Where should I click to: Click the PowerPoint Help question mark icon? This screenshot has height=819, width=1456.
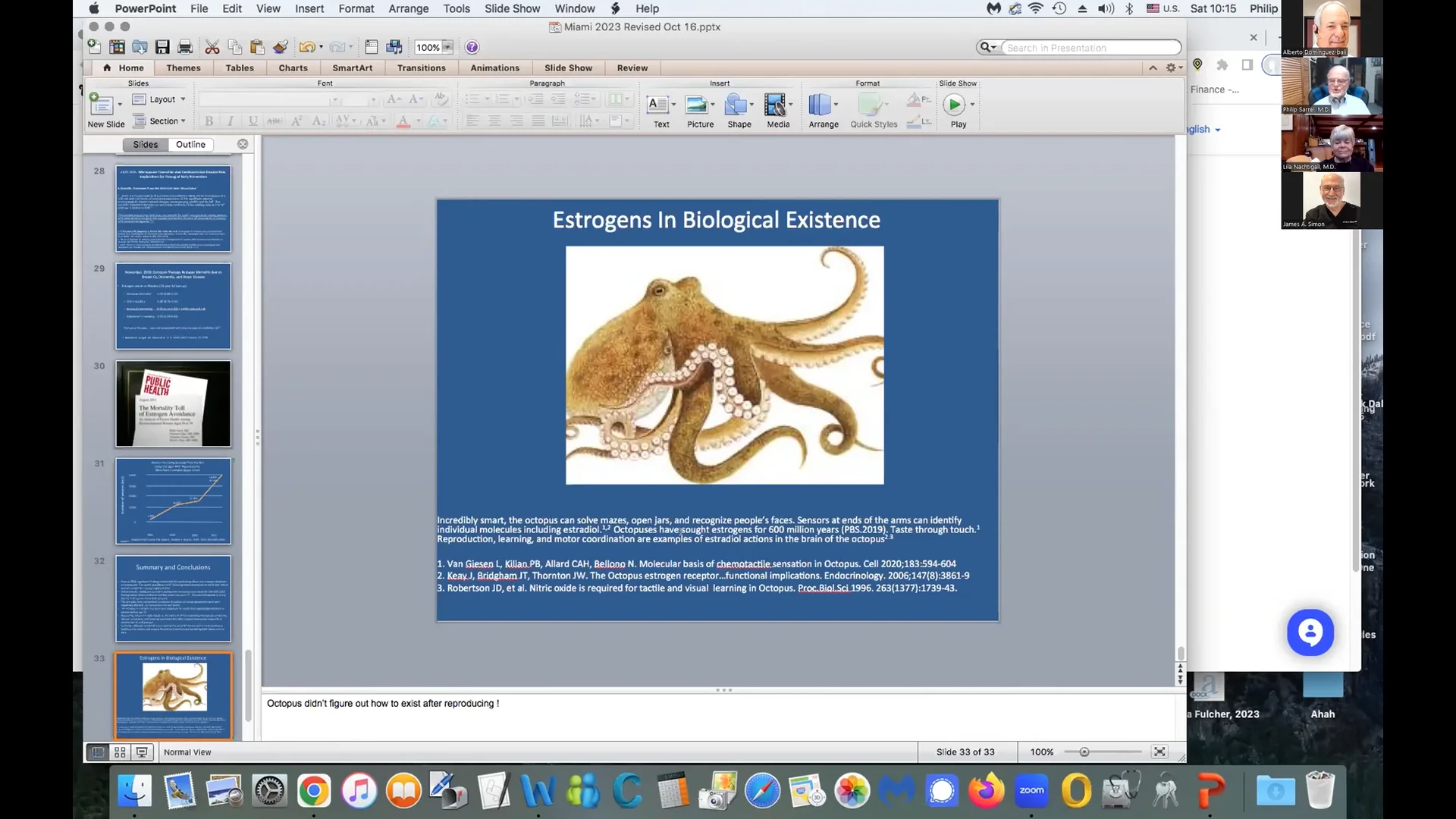[472, 47]
